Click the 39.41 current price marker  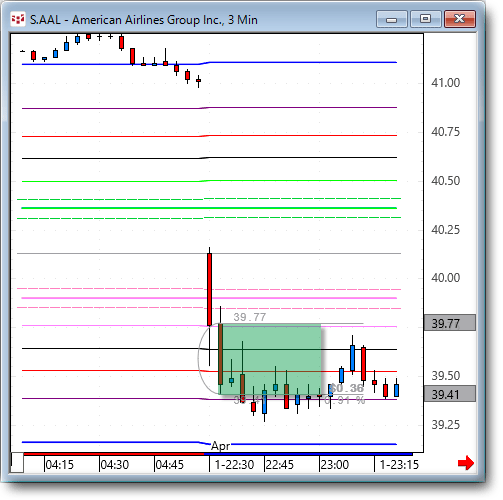tap(450, 394)
